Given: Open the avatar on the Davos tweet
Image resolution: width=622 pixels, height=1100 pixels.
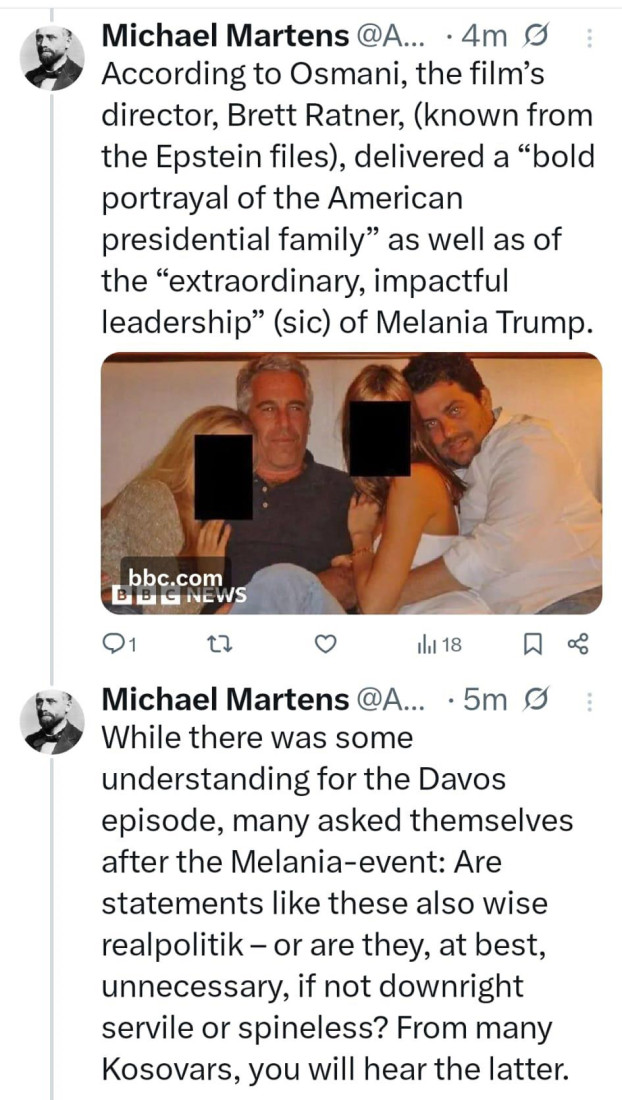Looking at the screenshot, I should pyautogui.click(x=52, y=721).
